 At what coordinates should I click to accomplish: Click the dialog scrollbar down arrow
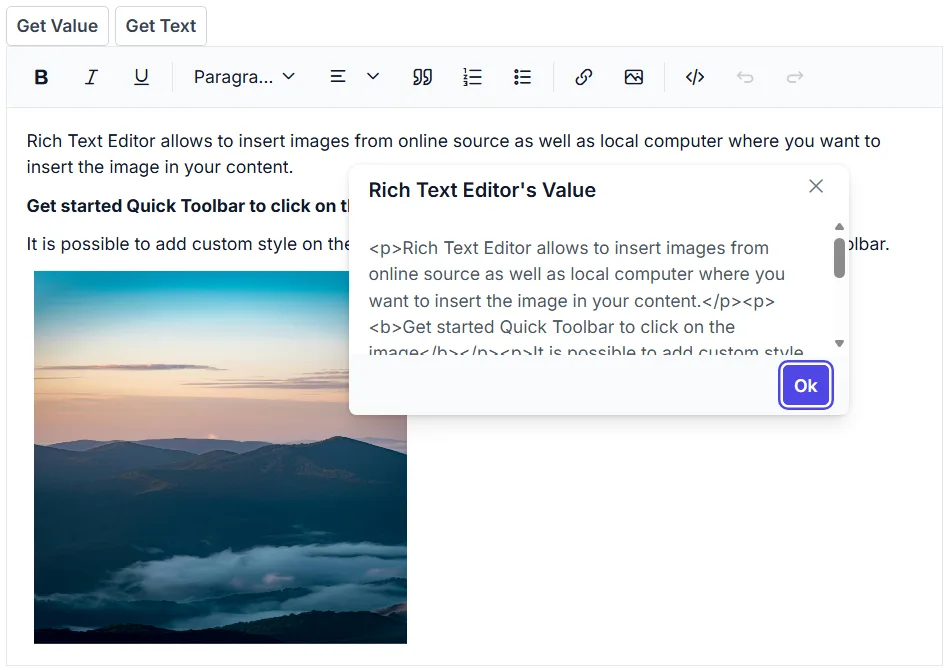click(x=839, y=343)
